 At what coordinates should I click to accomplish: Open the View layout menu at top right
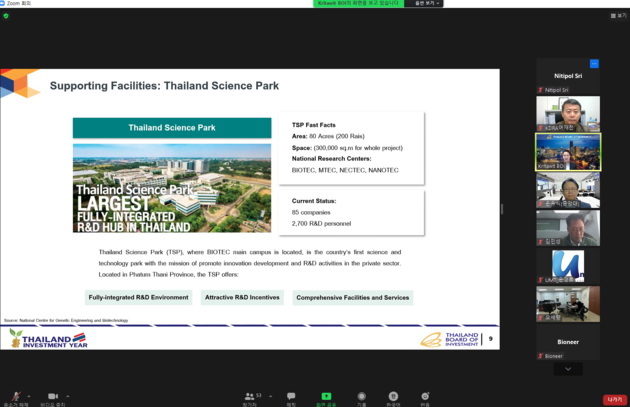click(x=619, y=16)
